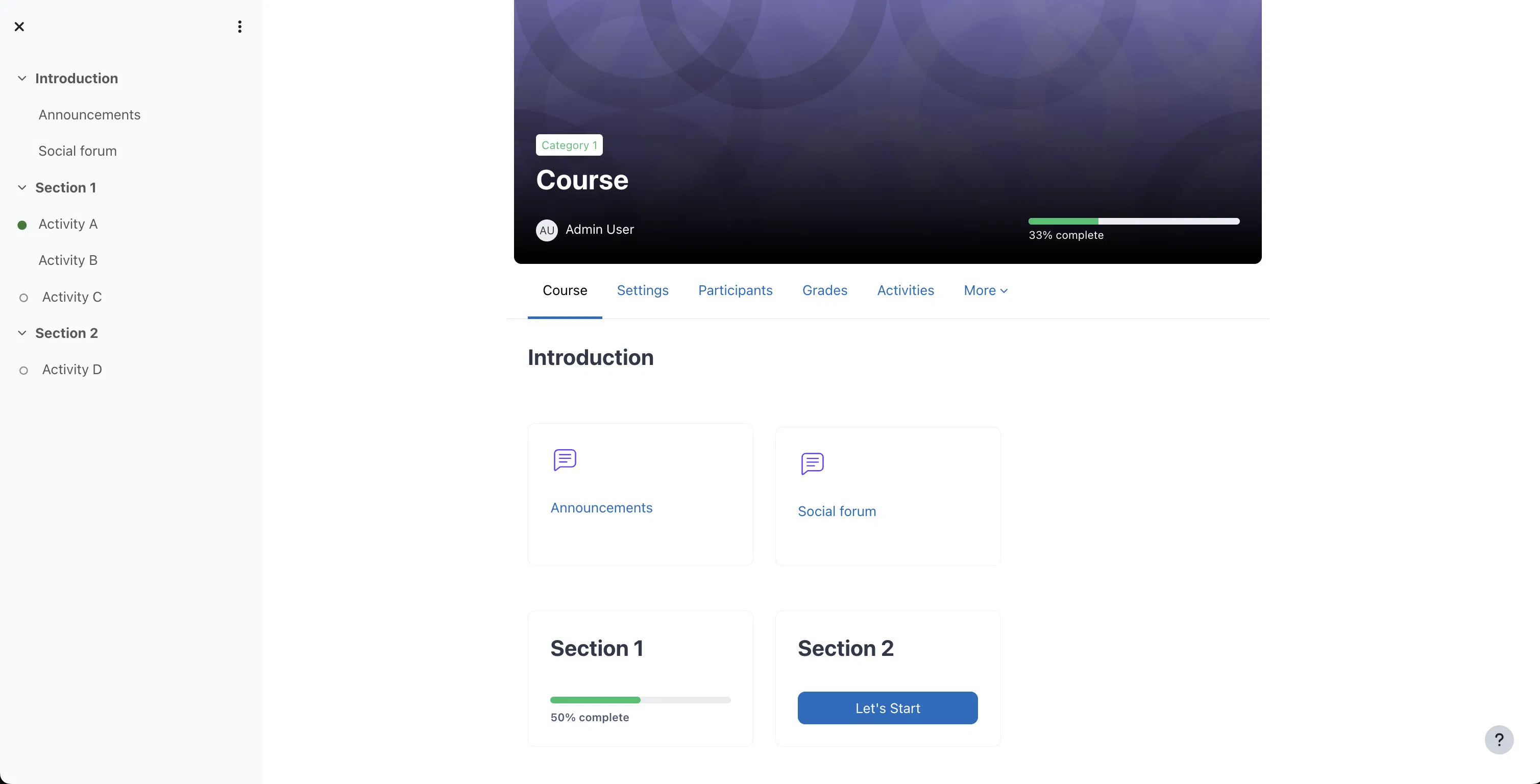Expand the More dropdown menu
The width and height of the screenshot is (1540, 784).
(x=985, y=290)
